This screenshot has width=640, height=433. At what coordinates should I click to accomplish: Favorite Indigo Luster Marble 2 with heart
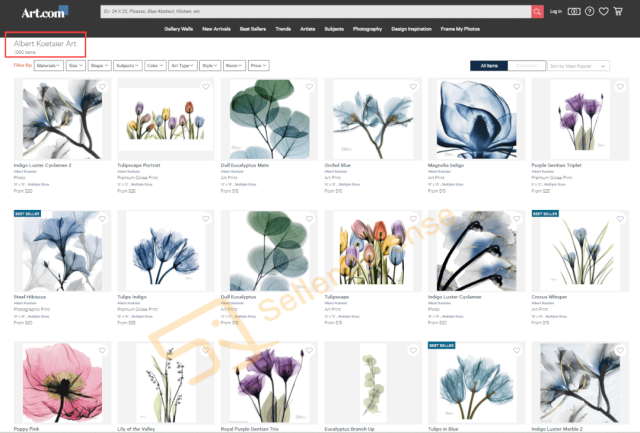tap(620, 350)
